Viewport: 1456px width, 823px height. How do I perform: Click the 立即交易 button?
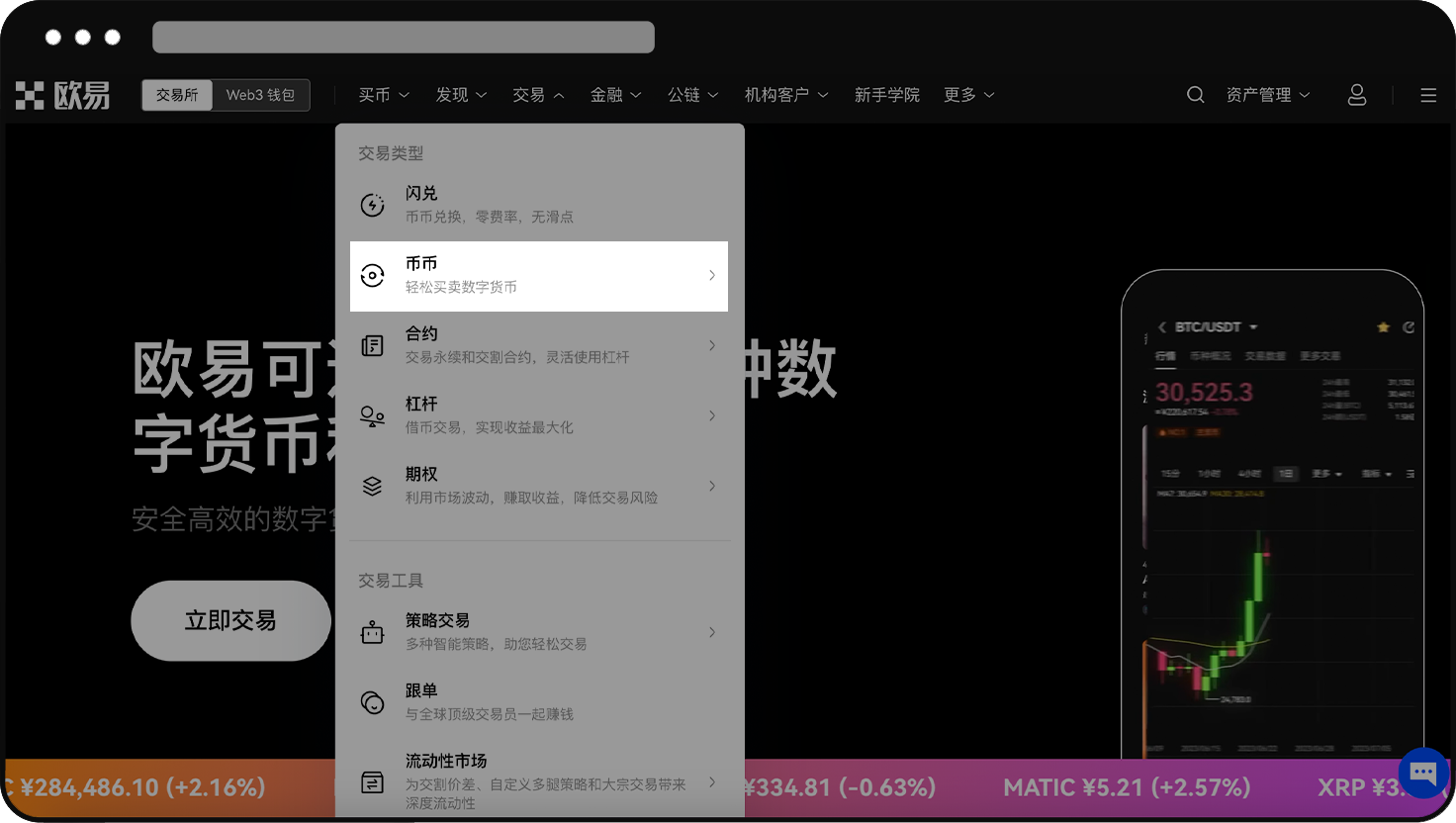coord(230,620)
